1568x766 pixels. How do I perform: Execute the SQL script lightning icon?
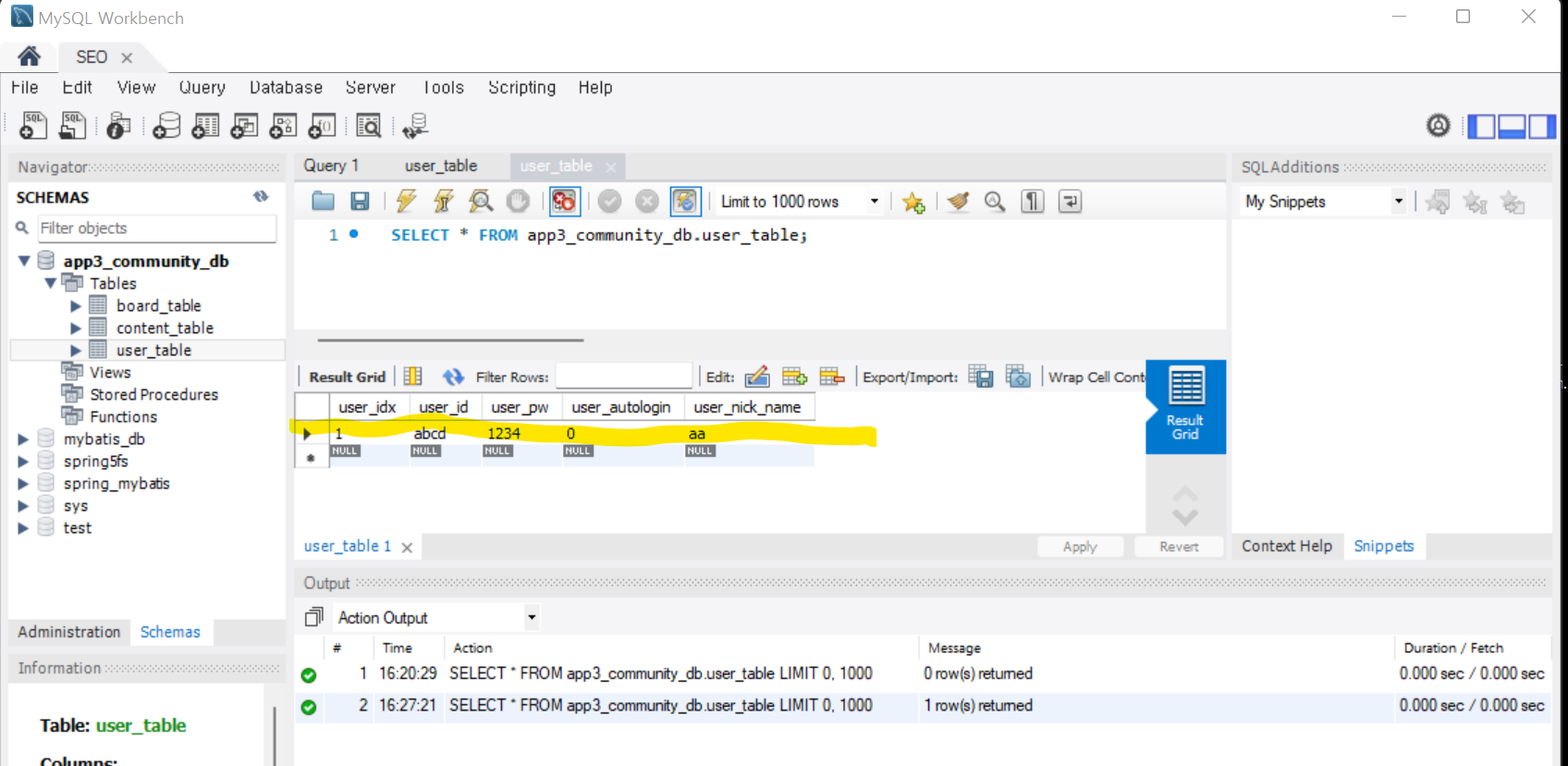(x=406, y=201)
